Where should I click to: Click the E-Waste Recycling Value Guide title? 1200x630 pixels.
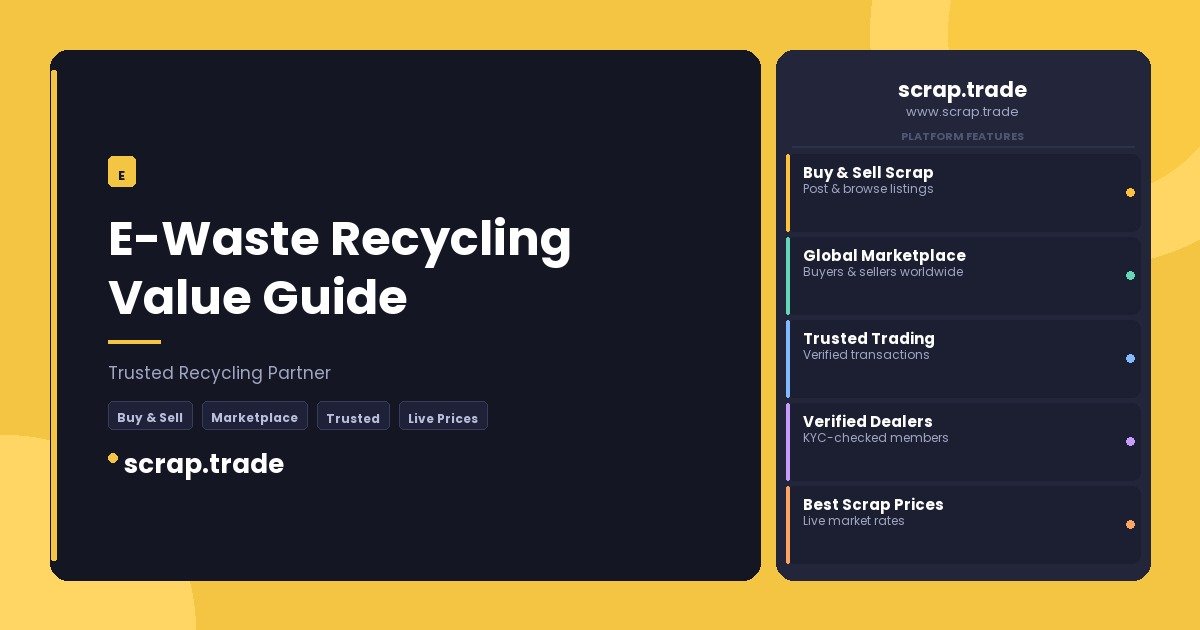click(339, 267)
